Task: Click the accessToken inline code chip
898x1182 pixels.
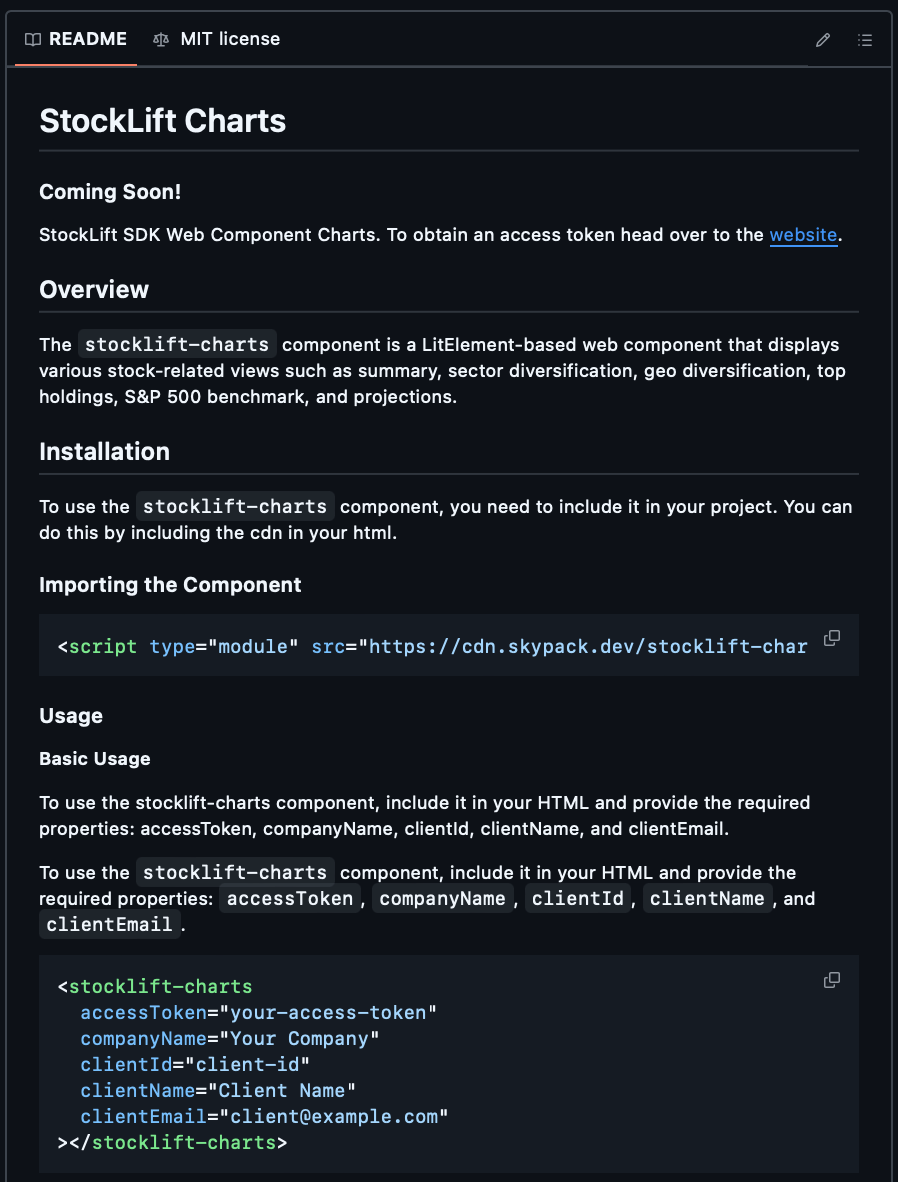Action: 290,899
